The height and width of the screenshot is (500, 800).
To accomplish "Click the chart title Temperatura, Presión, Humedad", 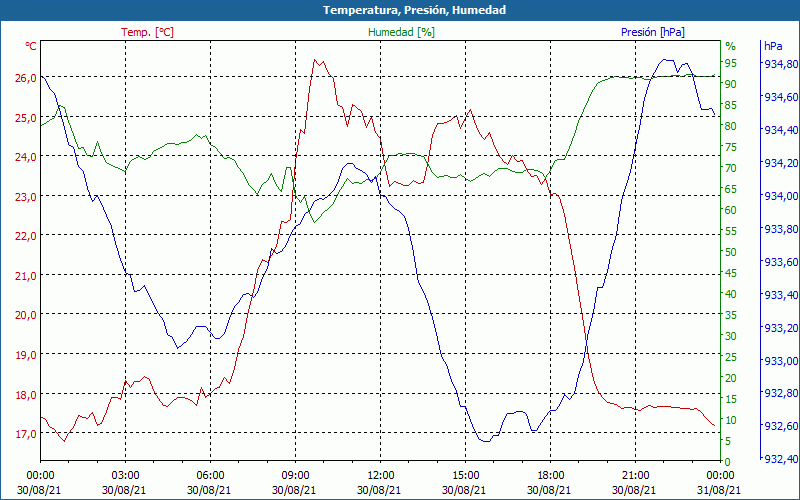I will coord(414,10).
